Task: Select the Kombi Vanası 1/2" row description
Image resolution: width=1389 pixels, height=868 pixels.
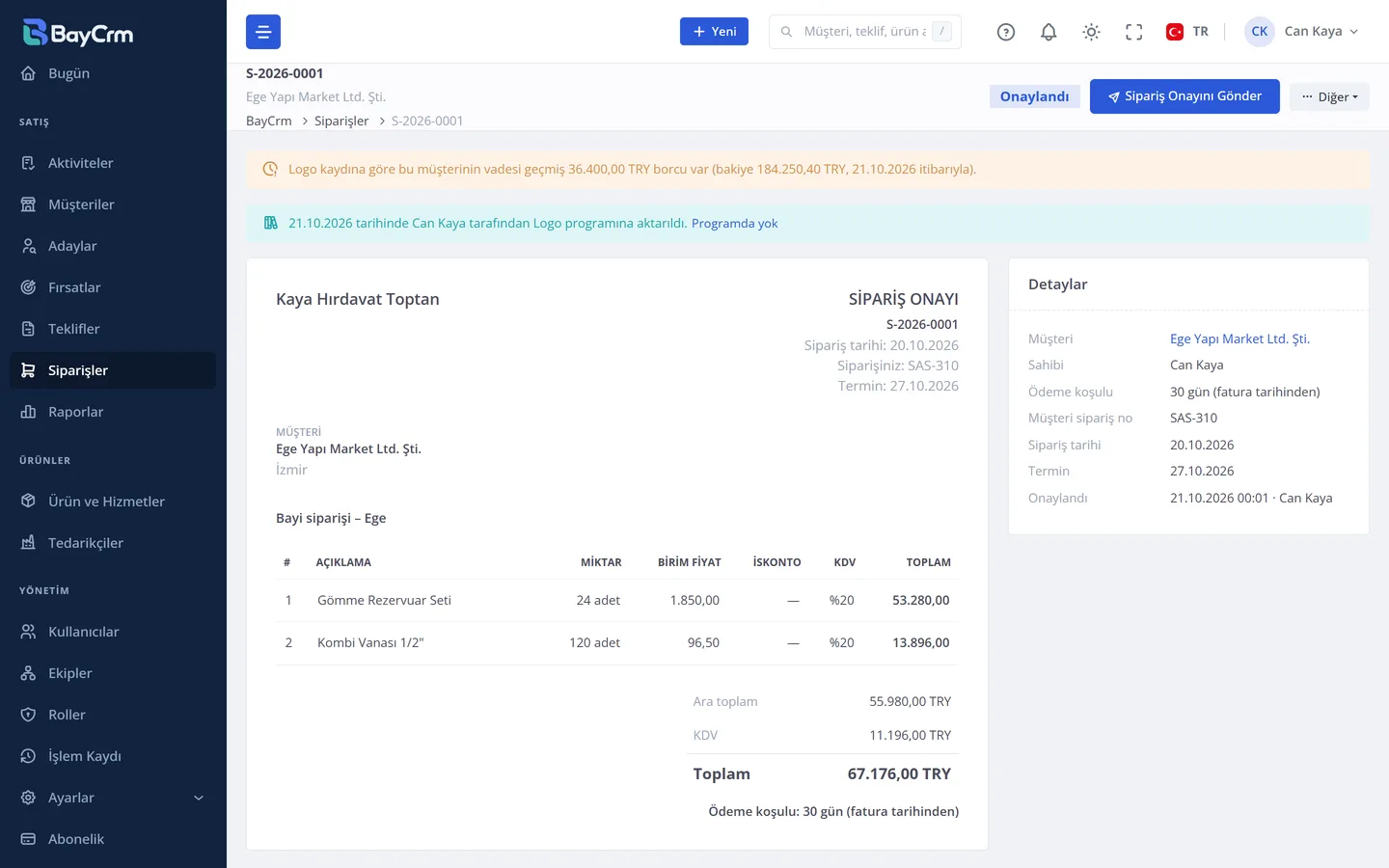Action: click(x=370, y=642)
